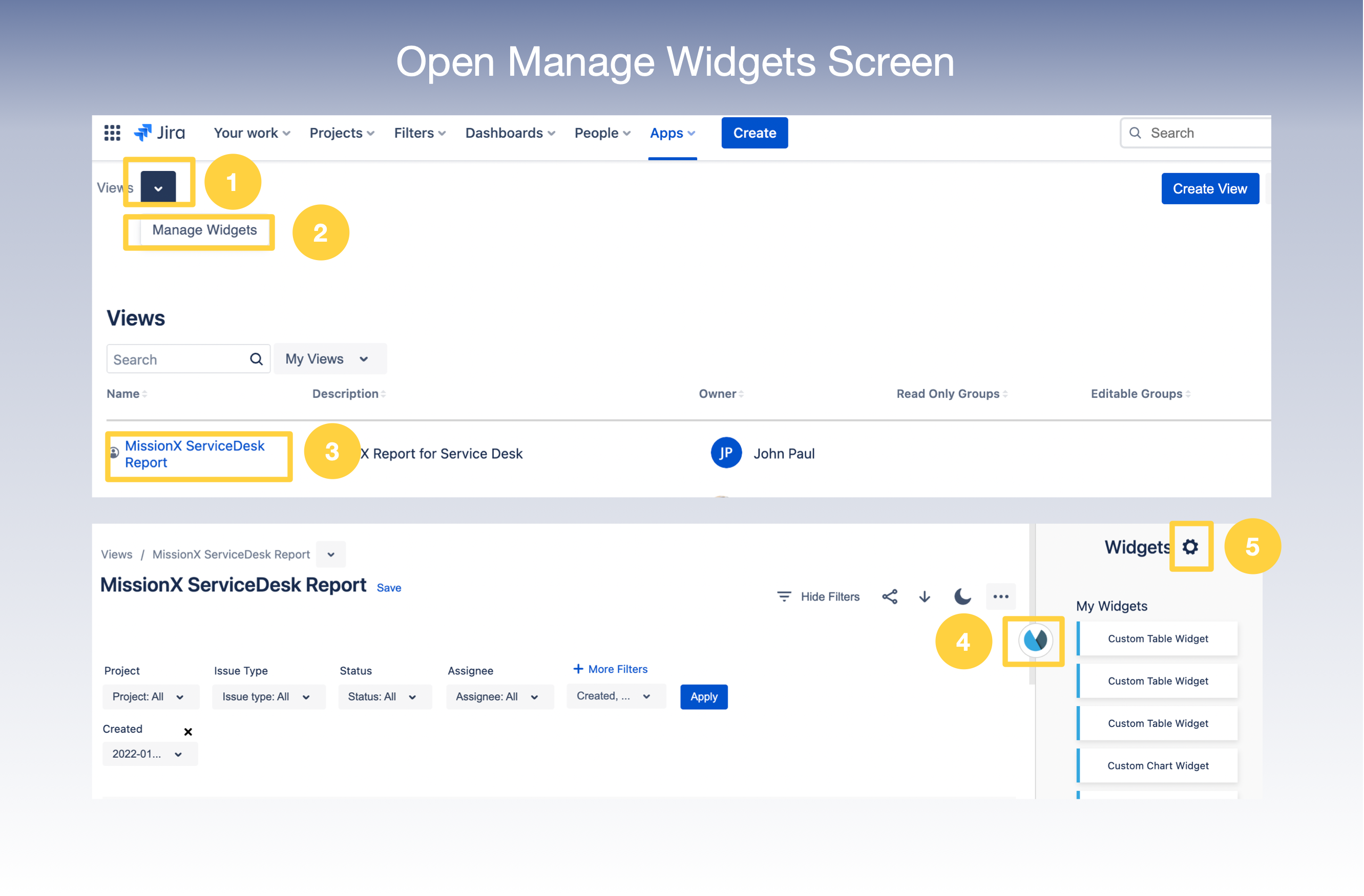This screenshot has height=896, width=1364.
Task: Open the Assignee: All dropdown
Action: coord(499,697)
